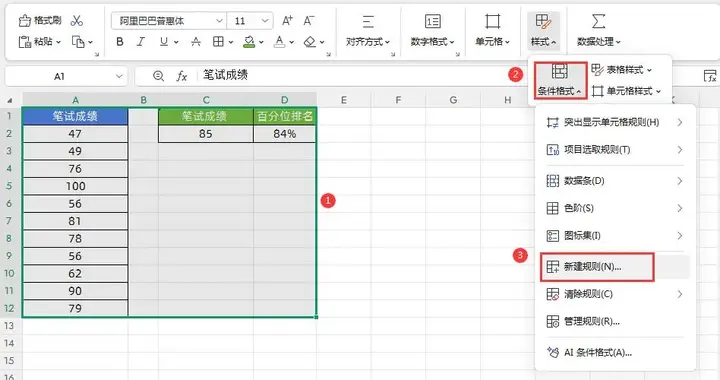Click the green 笔试成绩 header in column C
This screenshot has width=720, height=380.
(x=206, y=116)
